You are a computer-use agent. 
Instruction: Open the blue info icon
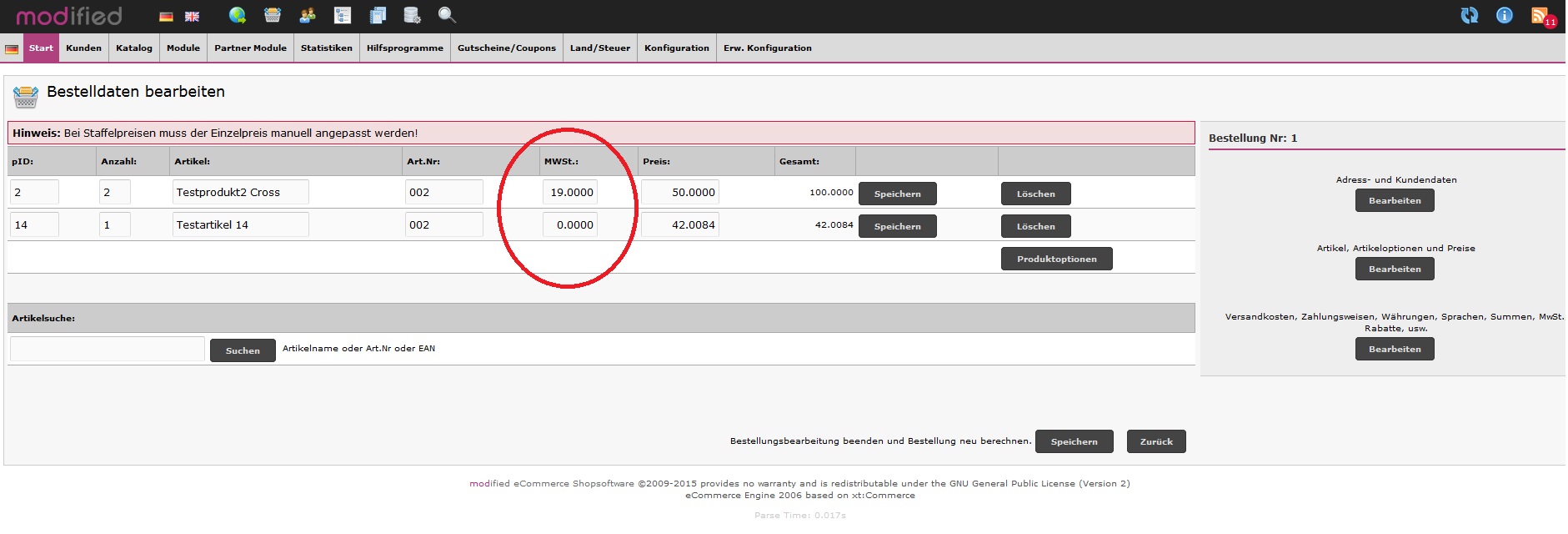(1505, 15)
